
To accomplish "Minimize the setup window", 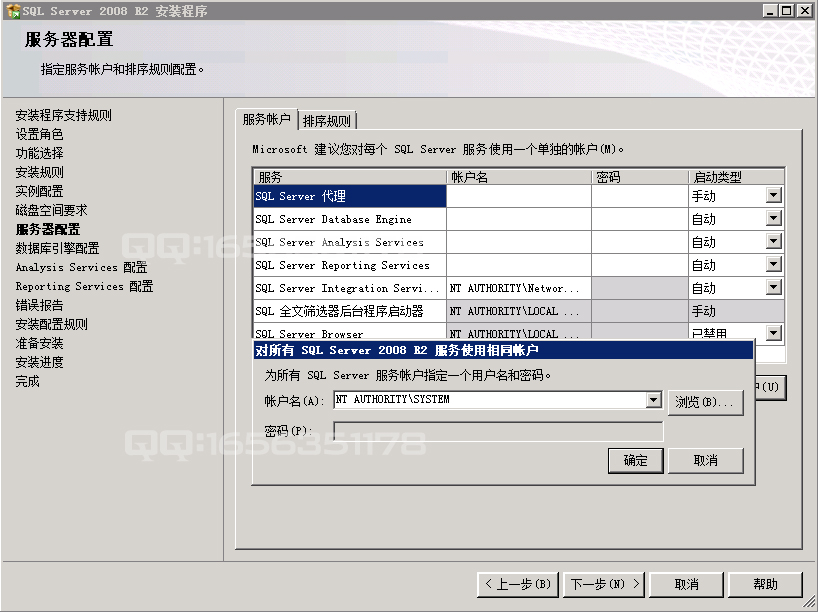I will (x=769, y=10).
